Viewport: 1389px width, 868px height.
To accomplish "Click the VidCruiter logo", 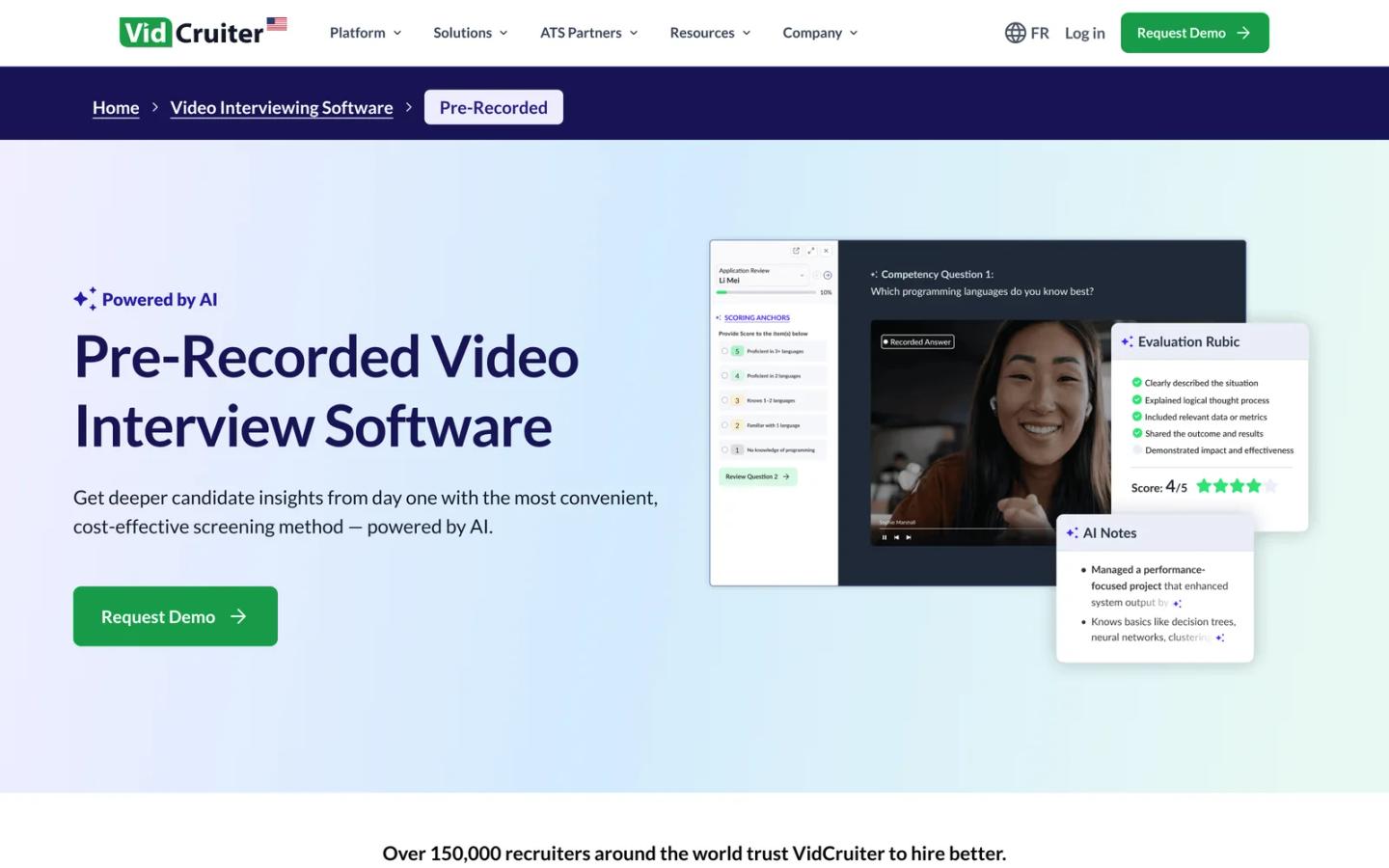I will click(x=191, y=33).
